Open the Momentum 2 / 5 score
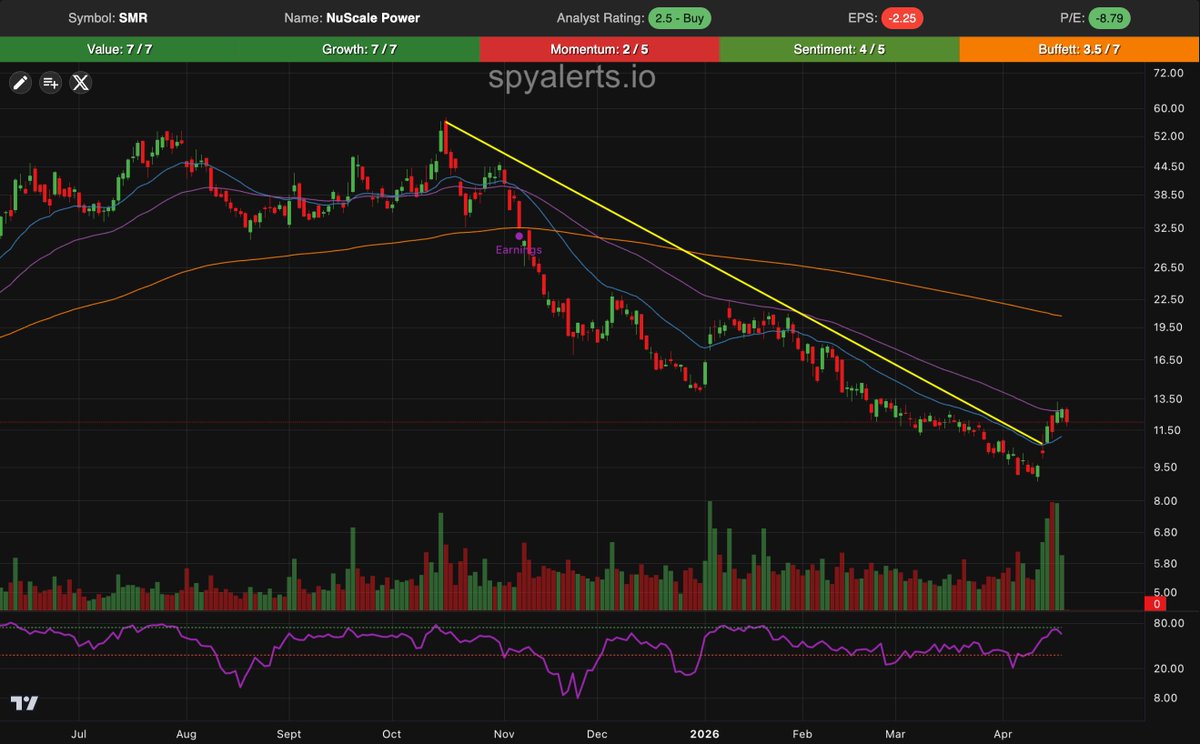1200x744 pixels. [x=600, y=49]
